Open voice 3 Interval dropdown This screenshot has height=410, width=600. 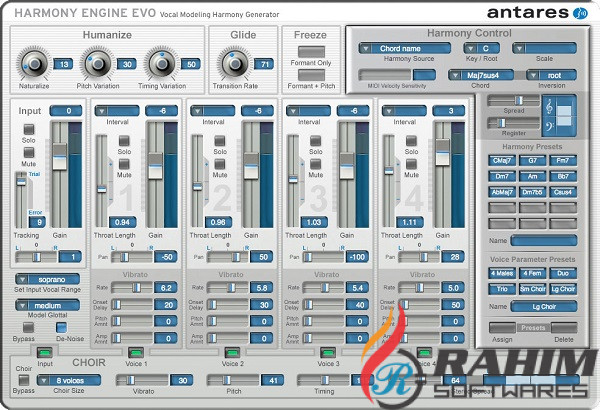click(308, 111)
